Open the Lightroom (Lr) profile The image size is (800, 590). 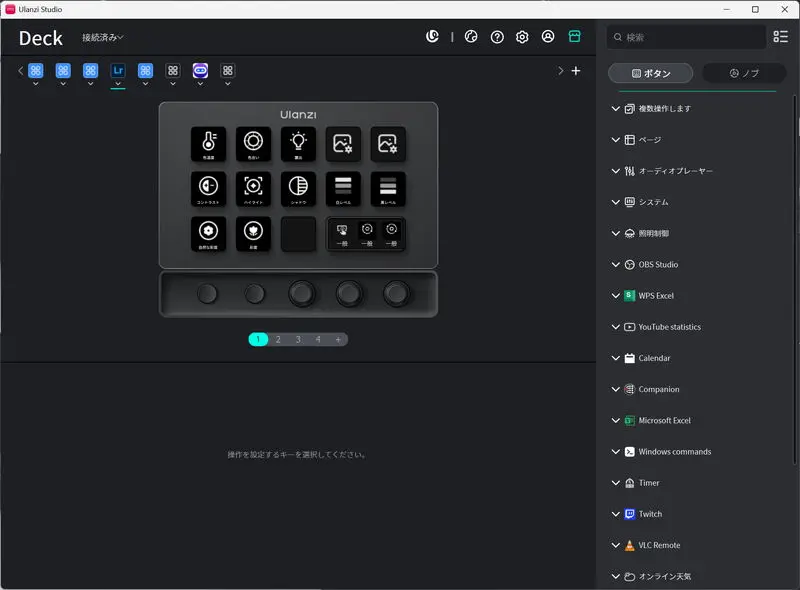(x=118, y=71)
